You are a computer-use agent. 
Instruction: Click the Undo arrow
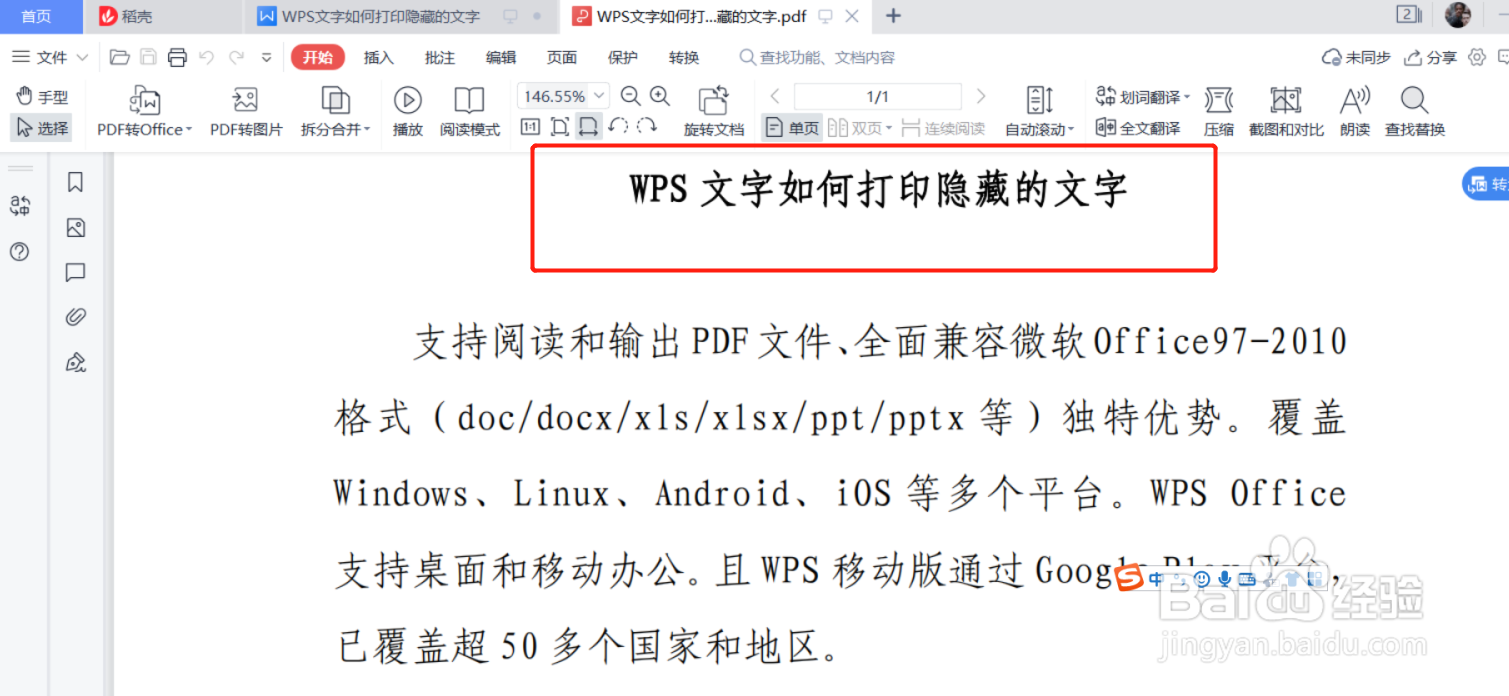pos(206,57)
